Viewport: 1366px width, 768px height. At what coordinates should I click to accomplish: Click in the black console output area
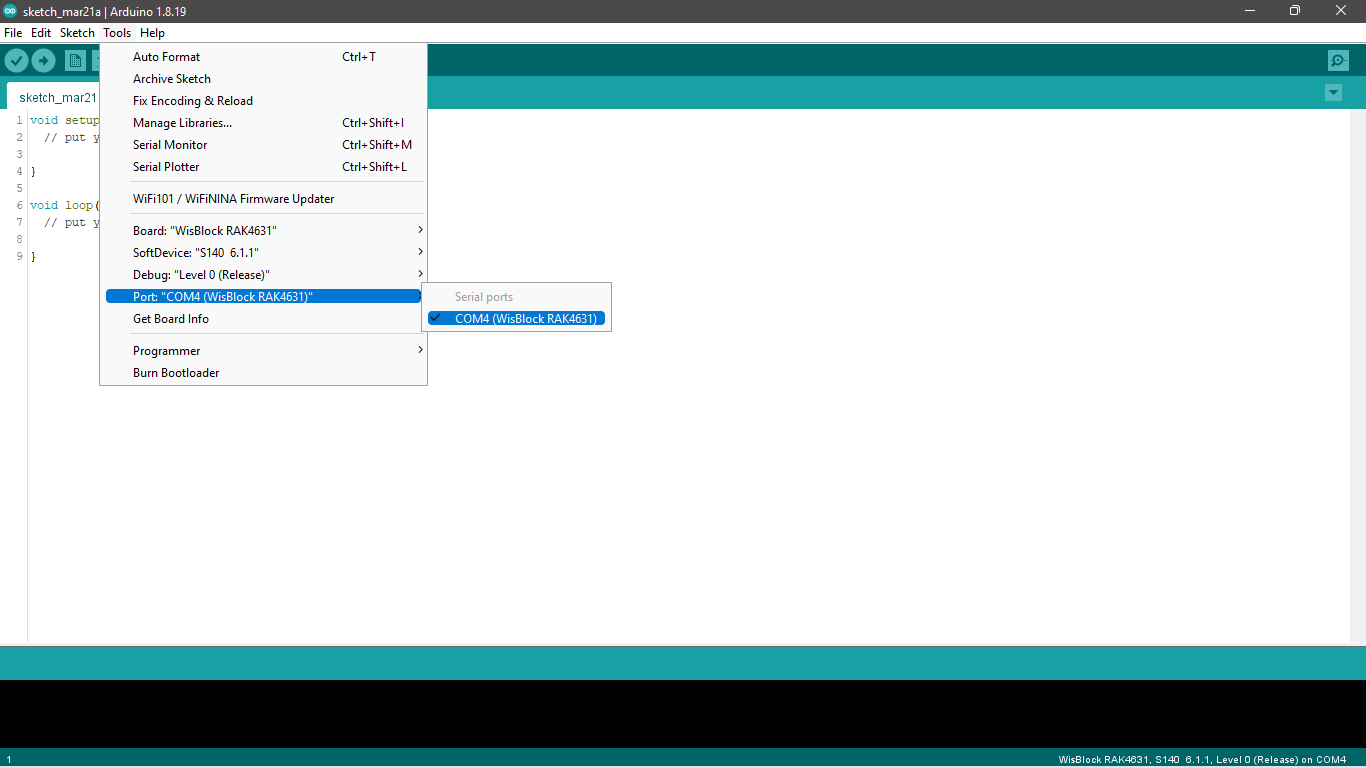(683, 713)
